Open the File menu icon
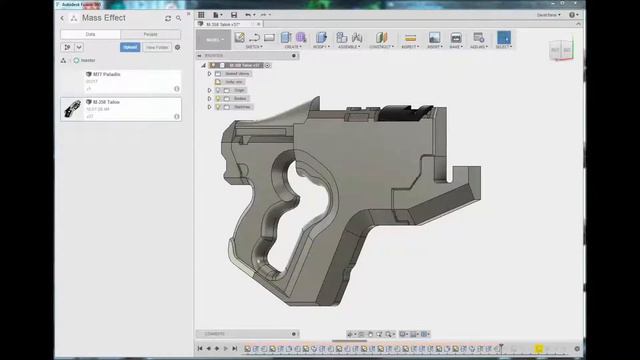The width and height of the screenshot is (640, 360). (x=217, y=15)
